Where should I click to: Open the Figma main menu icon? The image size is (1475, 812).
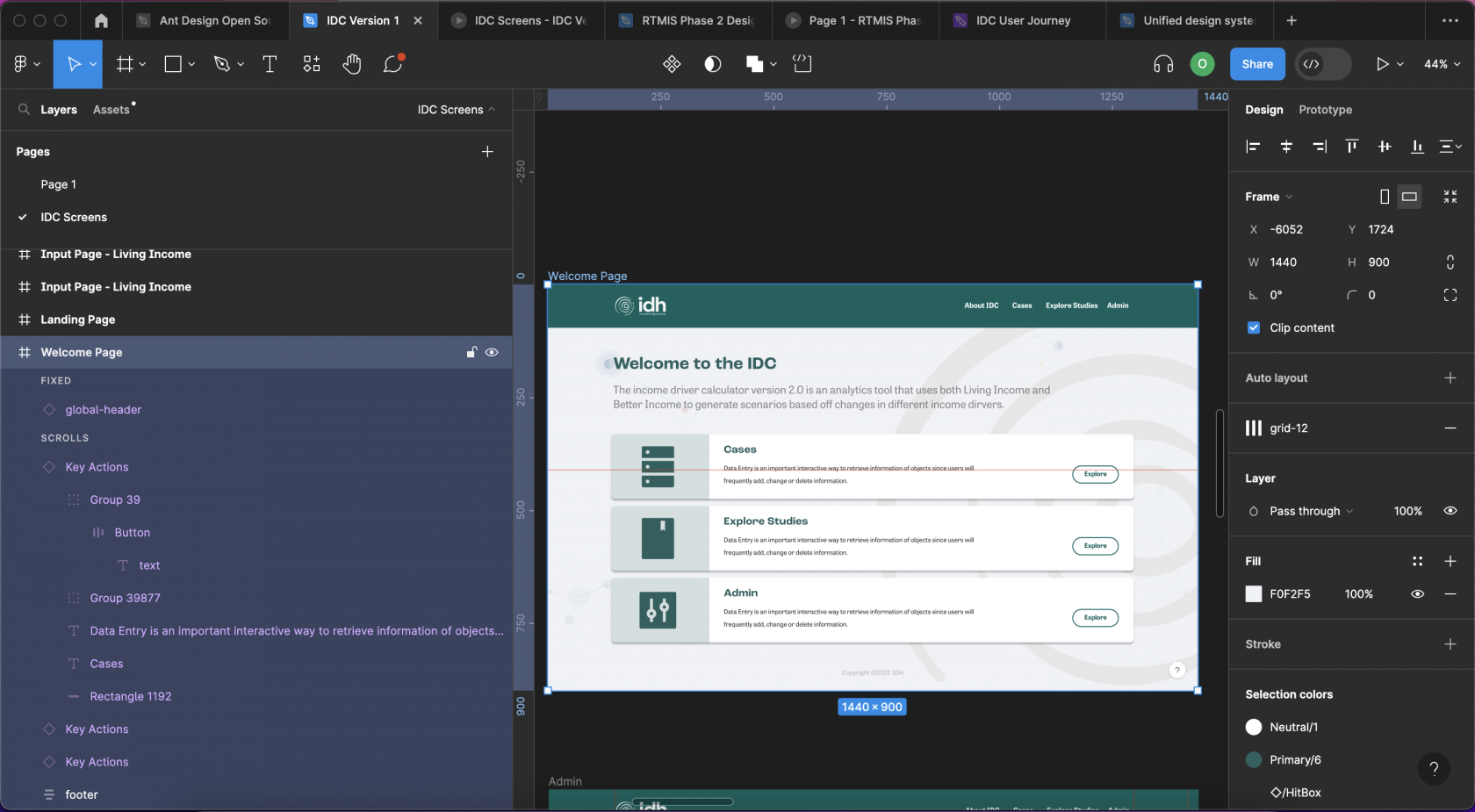(x=21, y=64)
